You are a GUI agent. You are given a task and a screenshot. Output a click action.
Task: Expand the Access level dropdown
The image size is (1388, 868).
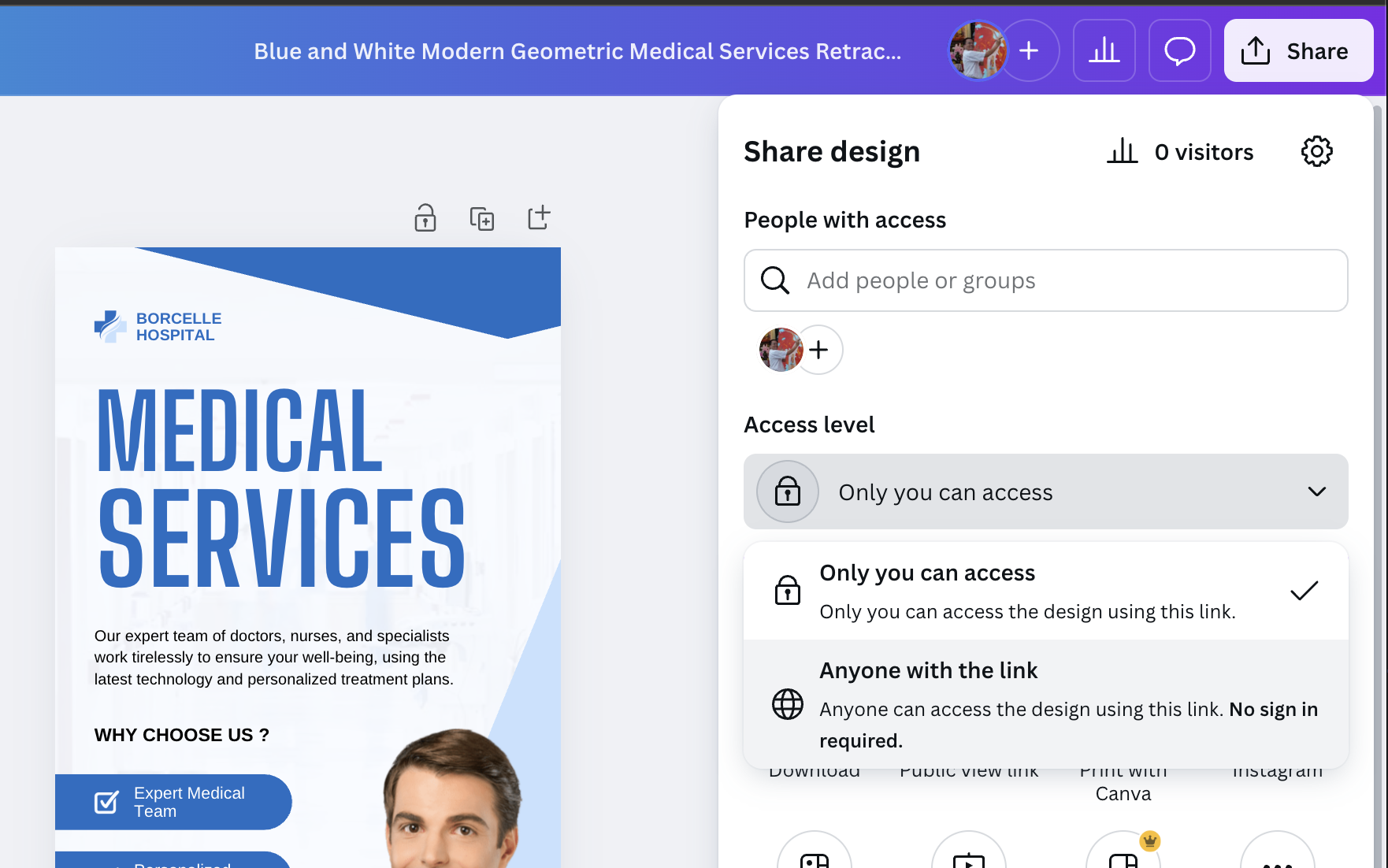point(1045,491)
